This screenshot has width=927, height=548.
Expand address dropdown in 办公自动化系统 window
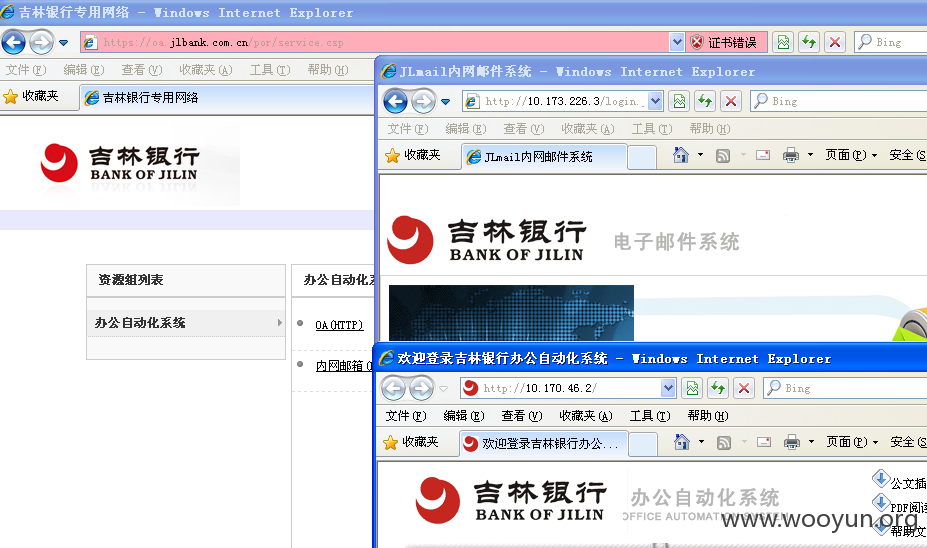[x=668, y=388]
